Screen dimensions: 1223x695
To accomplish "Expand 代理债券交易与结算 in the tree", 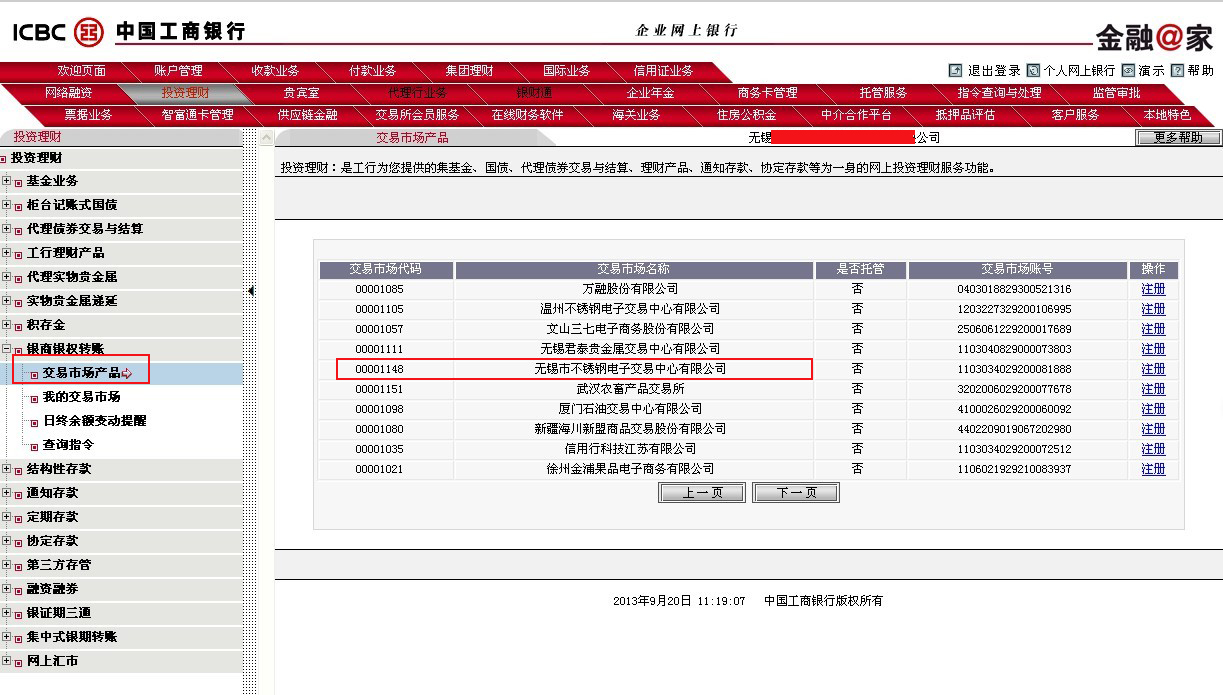I will [x=7, y=229].
